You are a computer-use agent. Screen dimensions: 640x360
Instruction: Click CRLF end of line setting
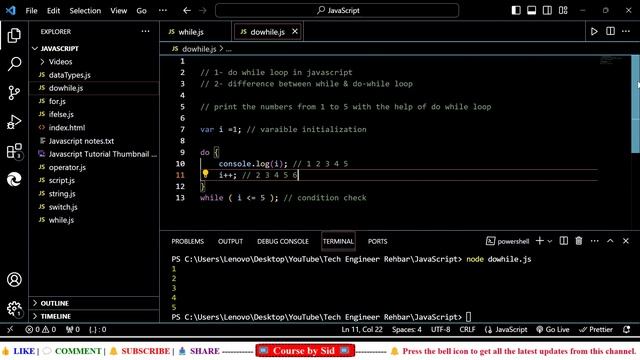tap(467, 329)
